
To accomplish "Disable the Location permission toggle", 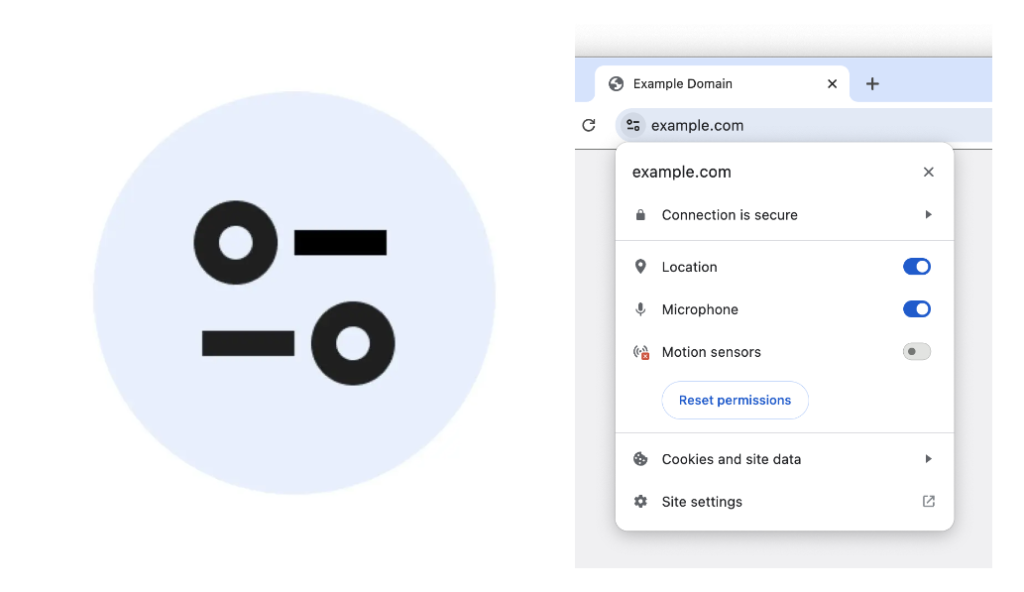I will pos(916,266).
